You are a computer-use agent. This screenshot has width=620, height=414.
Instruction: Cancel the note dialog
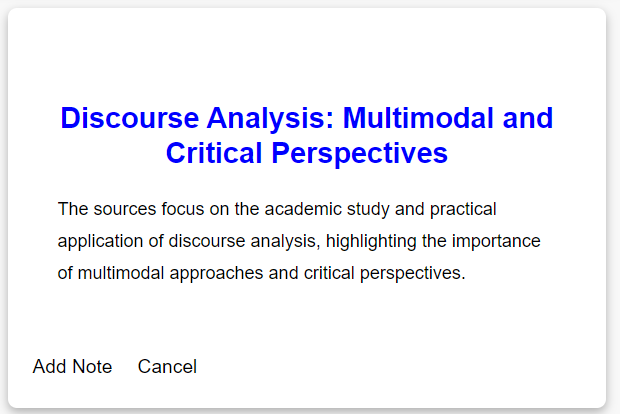click(167, 366)
